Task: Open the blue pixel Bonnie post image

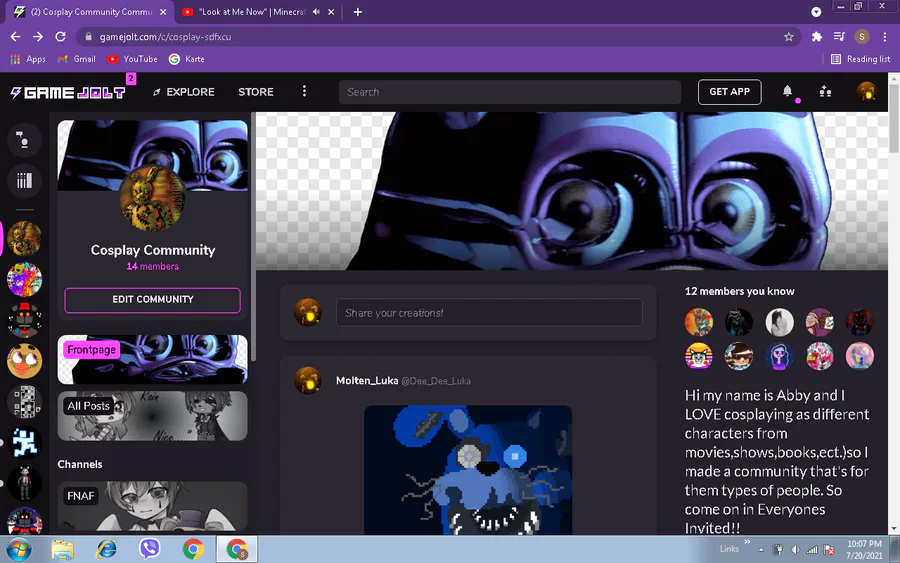Action: (468, 470)
